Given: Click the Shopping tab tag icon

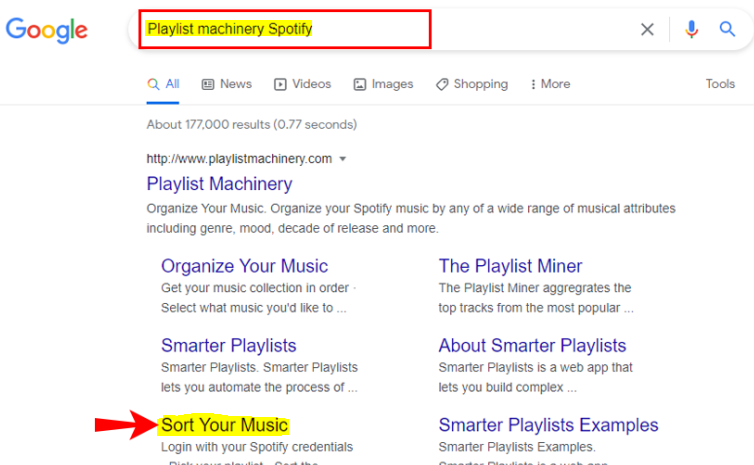Looking at the screenshot, I should pyautogui.click(x=442, y=85).
